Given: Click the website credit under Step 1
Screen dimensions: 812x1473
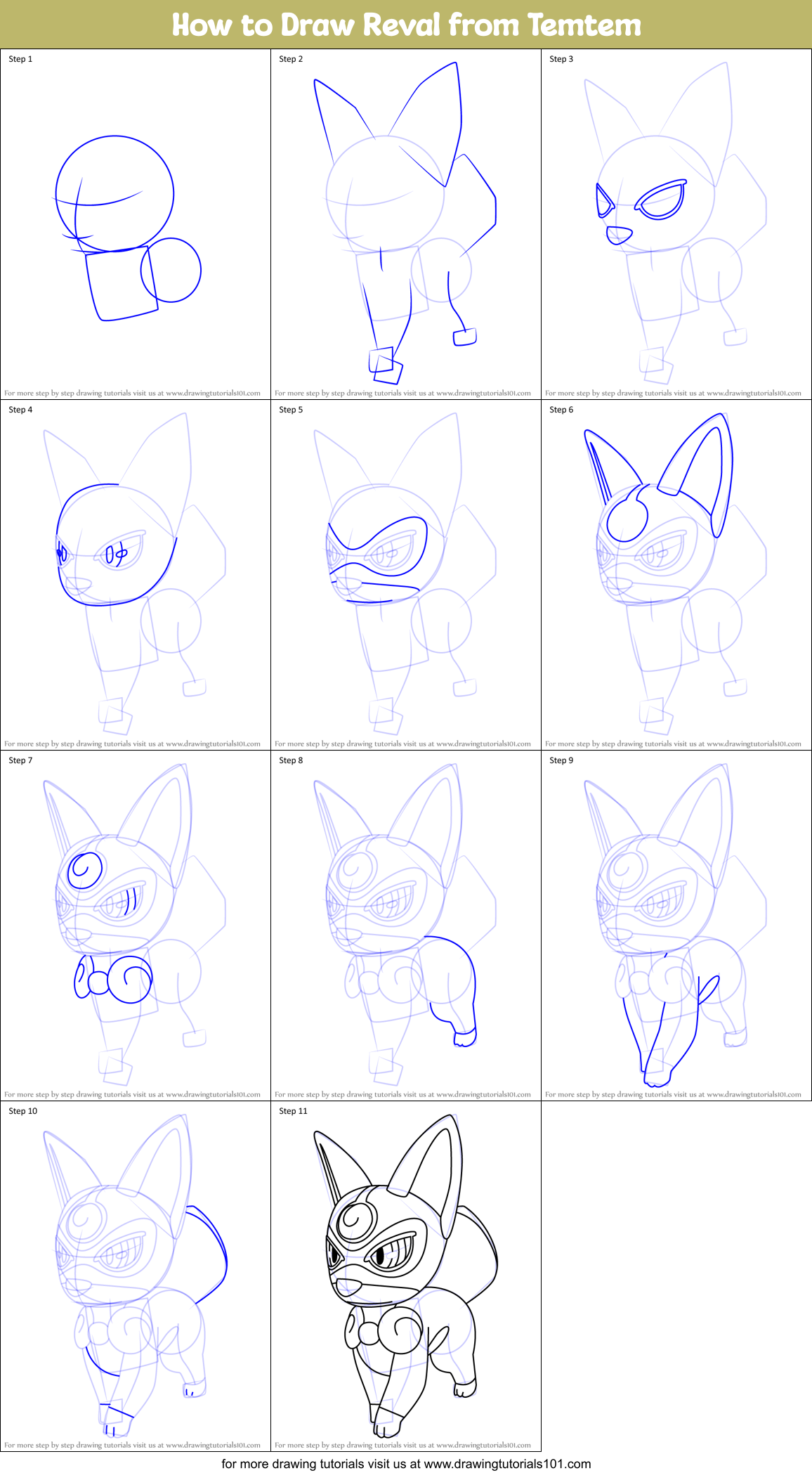Looking at the screenshot, I should [x=132, y=394].
